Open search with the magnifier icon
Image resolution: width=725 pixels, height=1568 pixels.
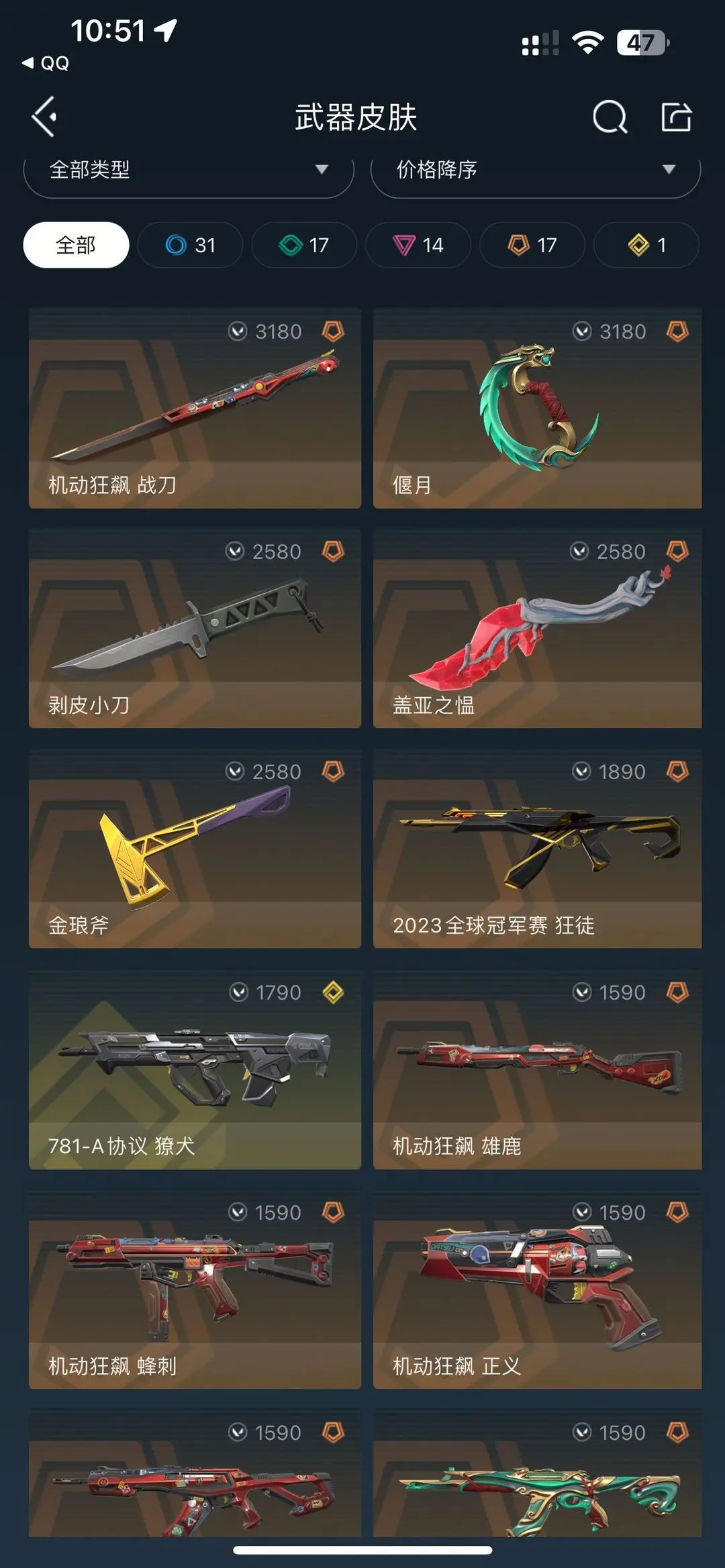[610, 117]
